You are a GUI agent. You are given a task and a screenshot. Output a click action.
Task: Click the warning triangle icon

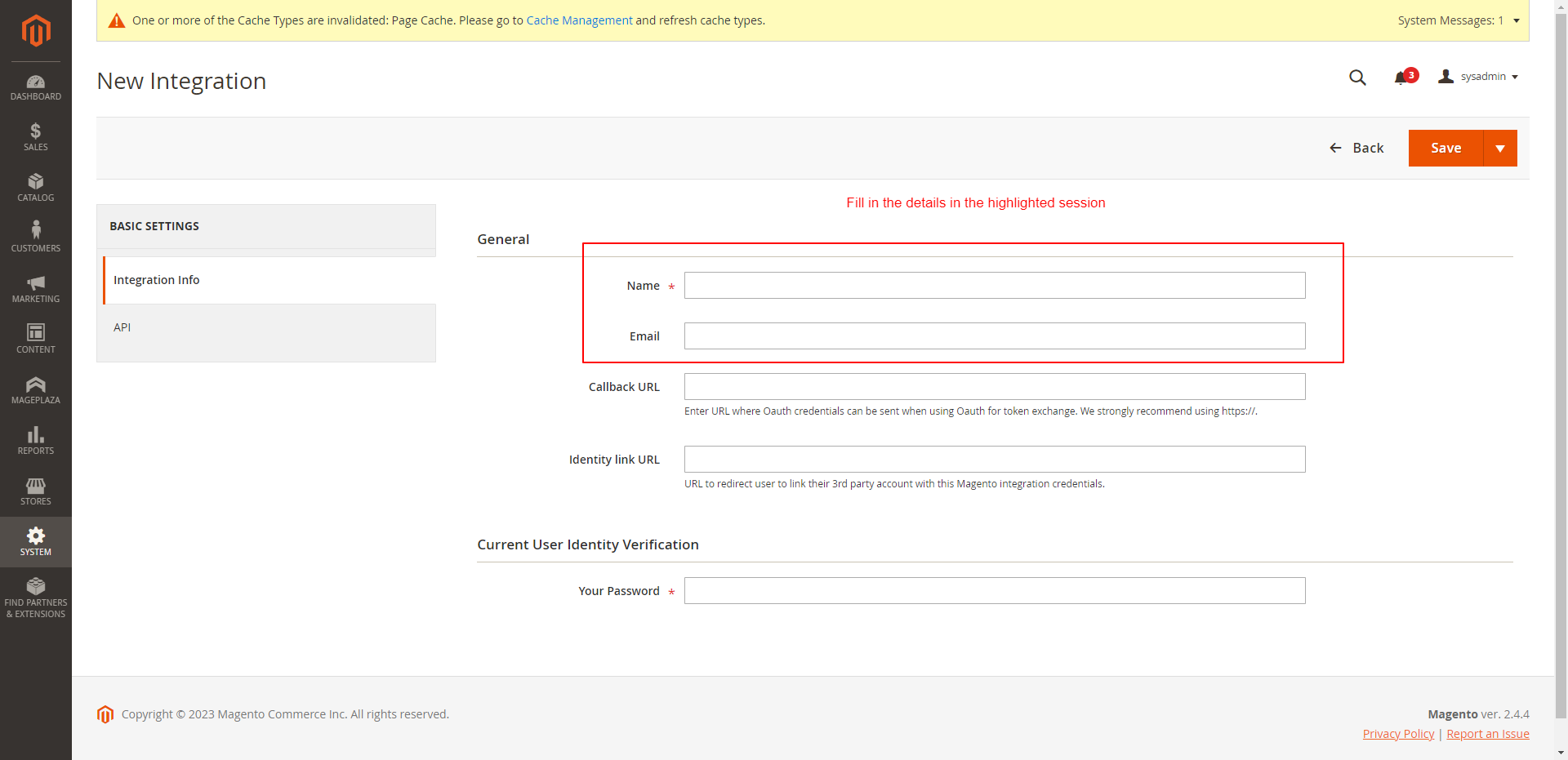(117, 20)
